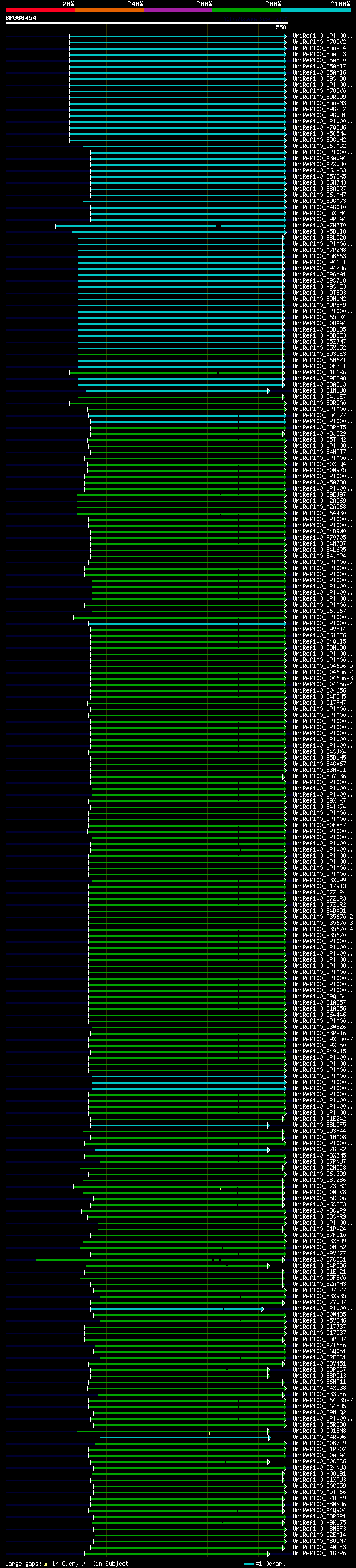Screen dimensions: 356x1568
Task: Select hit label UniRef100_C4J1E7
Action: [x=319, y=397]
